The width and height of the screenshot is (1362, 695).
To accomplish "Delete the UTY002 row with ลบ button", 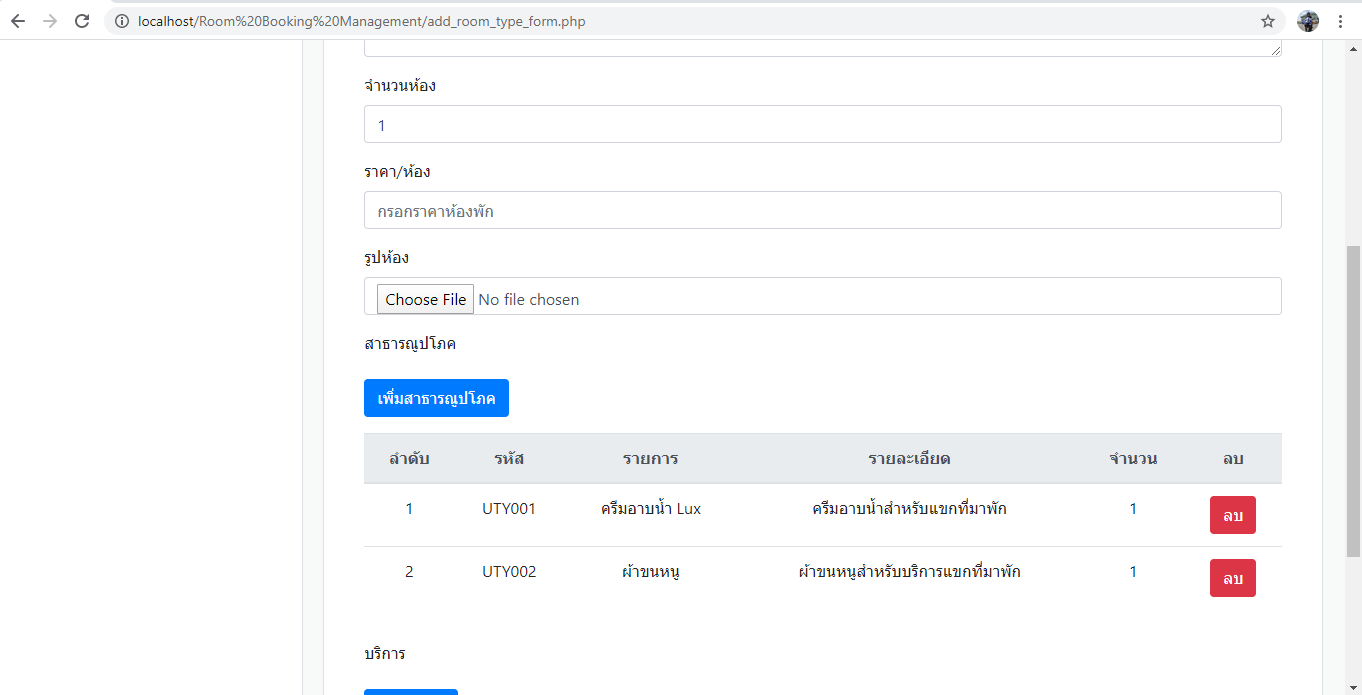I will coord(1232,578).
